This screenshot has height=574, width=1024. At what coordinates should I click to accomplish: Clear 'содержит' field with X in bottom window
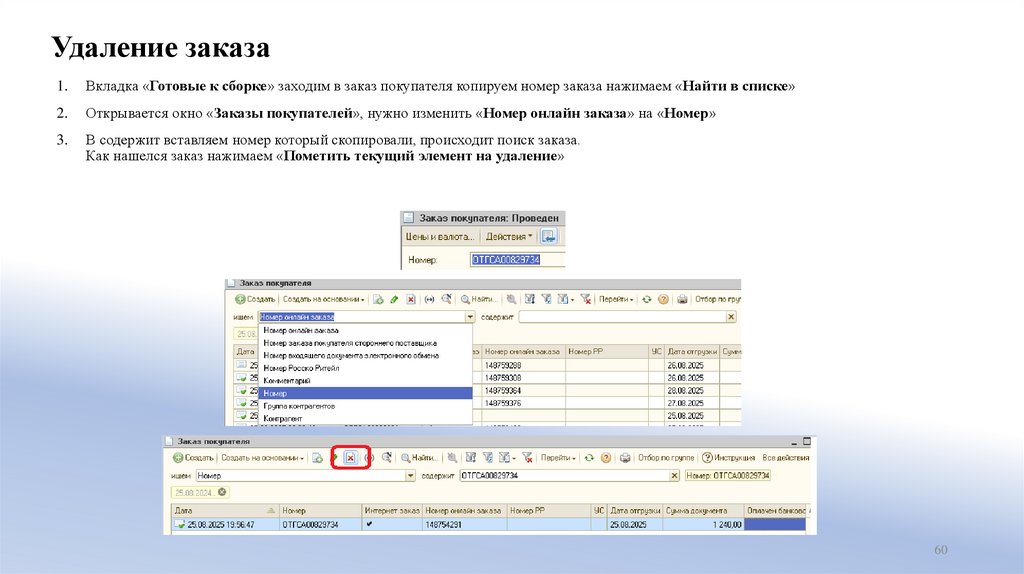click(675, 475)
